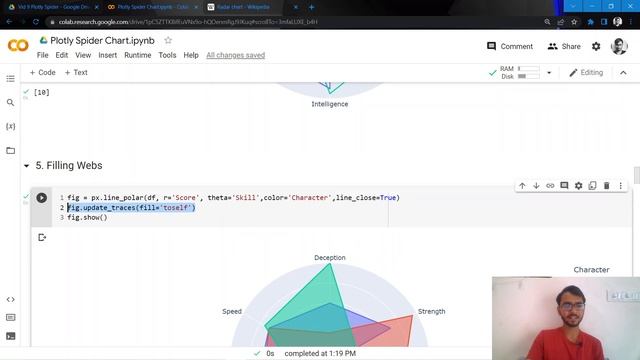The image size is (640, 360).
Task: Click the notebook vertical scrollbar
Action: 636,176
